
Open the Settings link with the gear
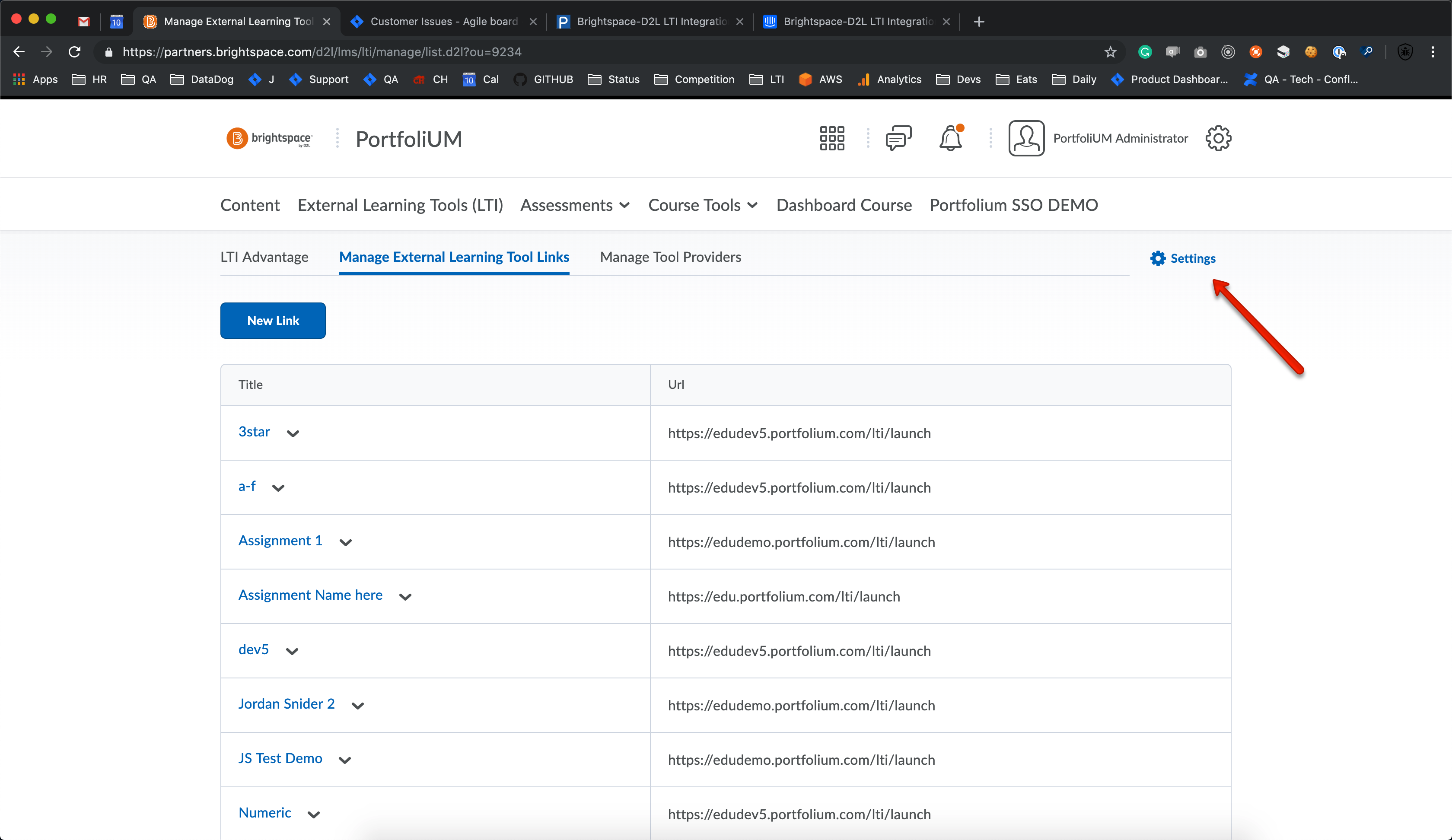pyautogui.click(x=1184, y=258)
